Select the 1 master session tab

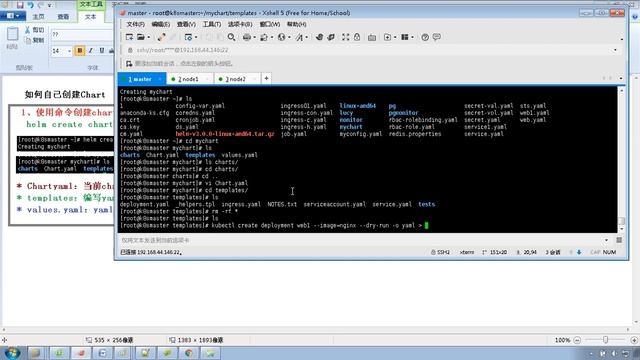pos(142,79)
